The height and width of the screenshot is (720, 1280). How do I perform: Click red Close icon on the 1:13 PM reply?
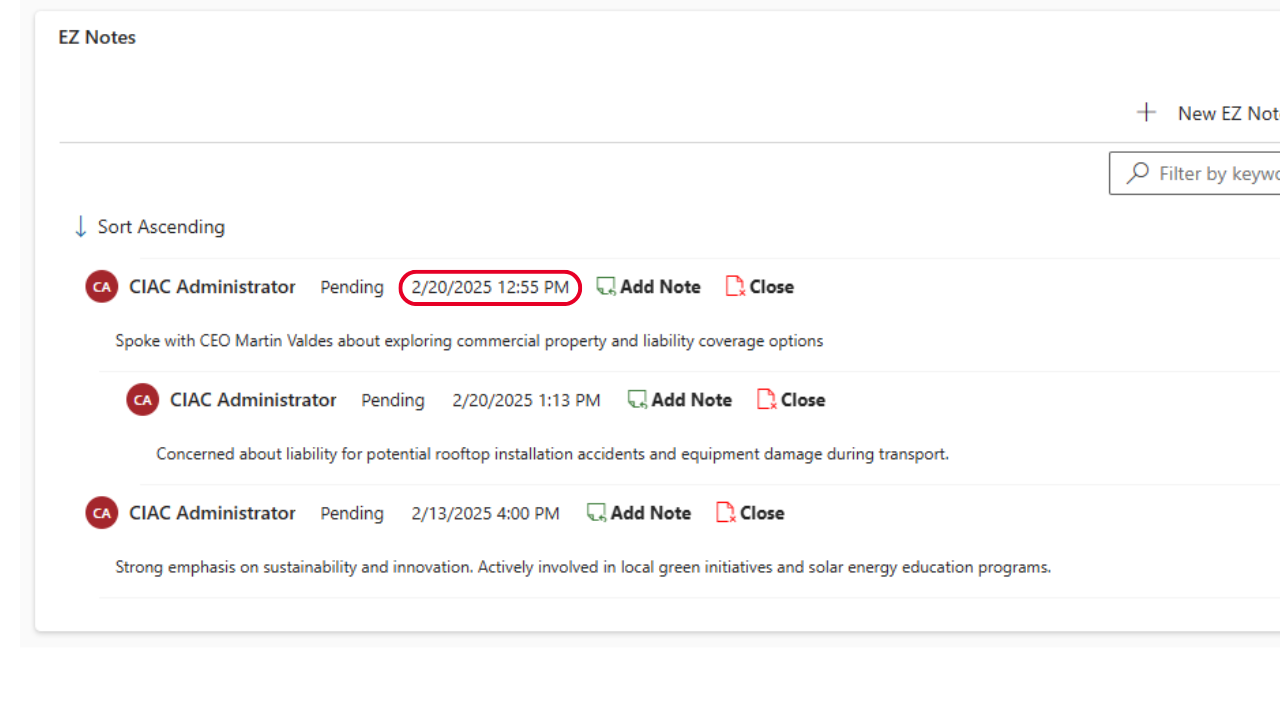[766, 400]
